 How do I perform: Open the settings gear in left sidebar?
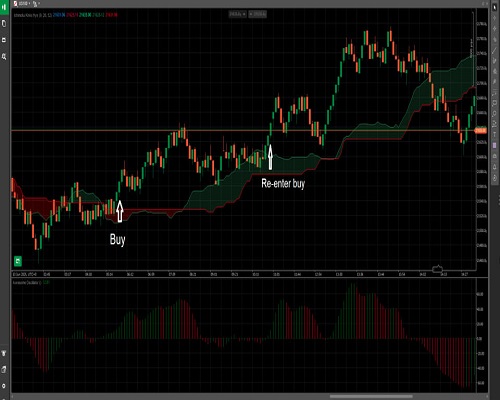tap(4, 386)
